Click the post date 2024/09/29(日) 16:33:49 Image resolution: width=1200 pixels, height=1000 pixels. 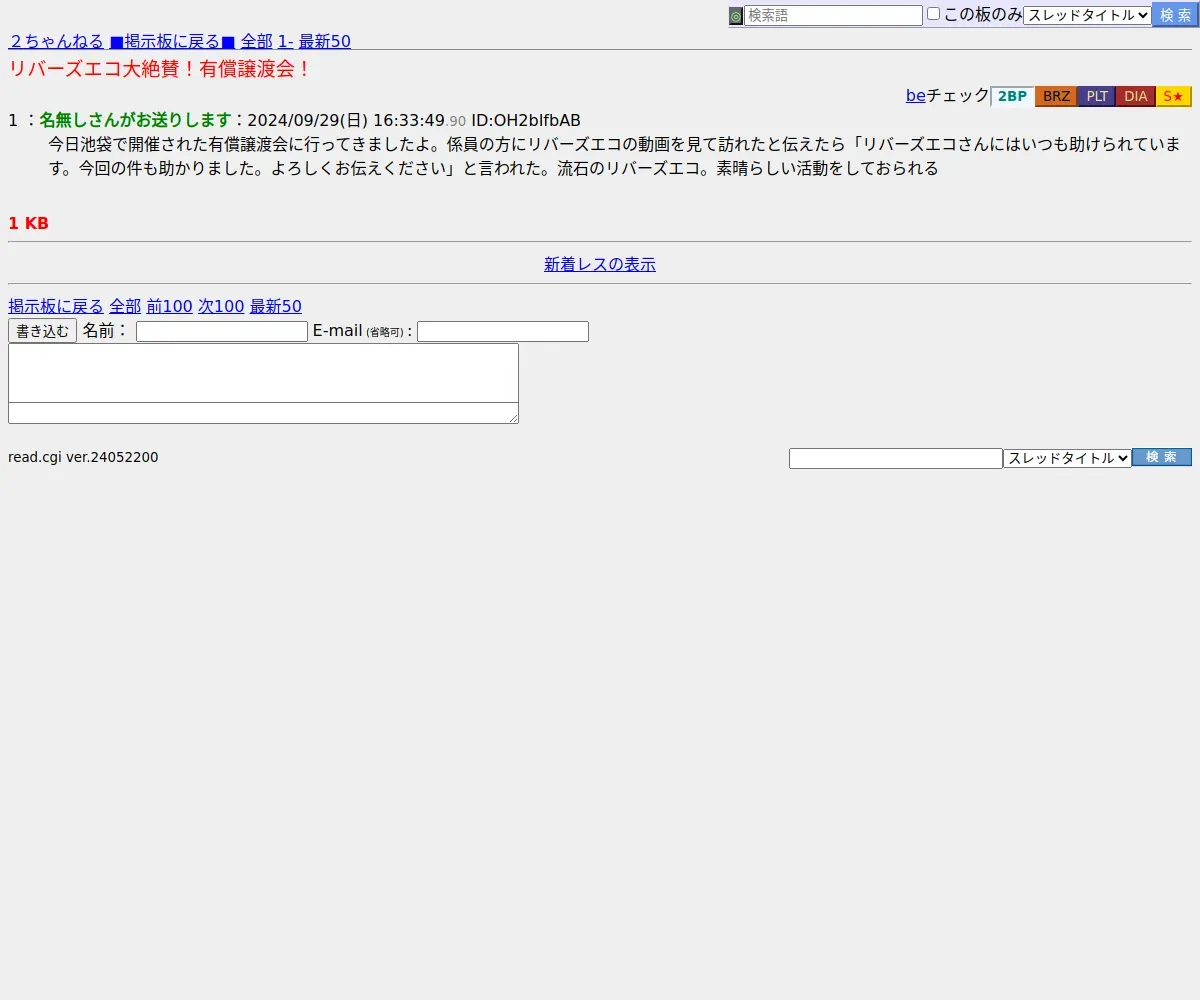(346, 120)
